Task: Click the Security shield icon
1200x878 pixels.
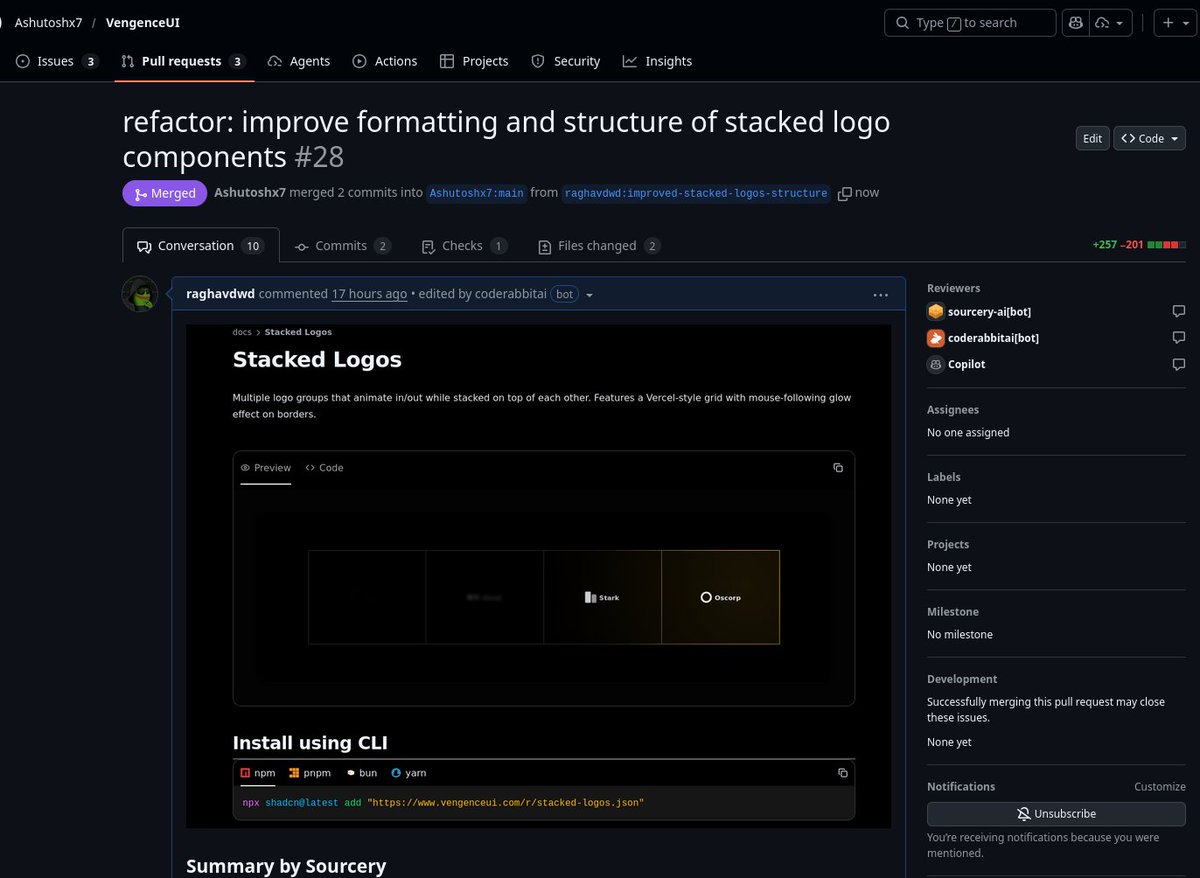Action: click(537, 61)
